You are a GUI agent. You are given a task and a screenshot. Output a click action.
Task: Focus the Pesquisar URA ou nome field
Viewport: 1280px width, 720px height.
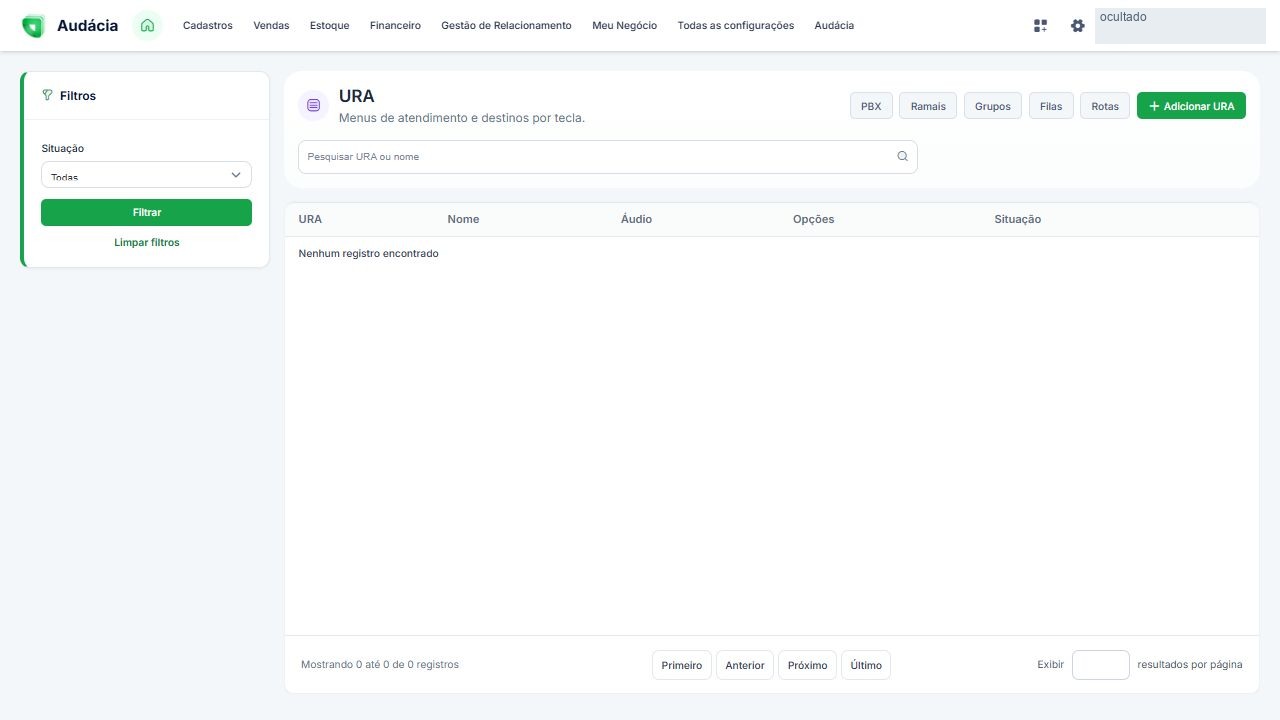coord(607,157)
